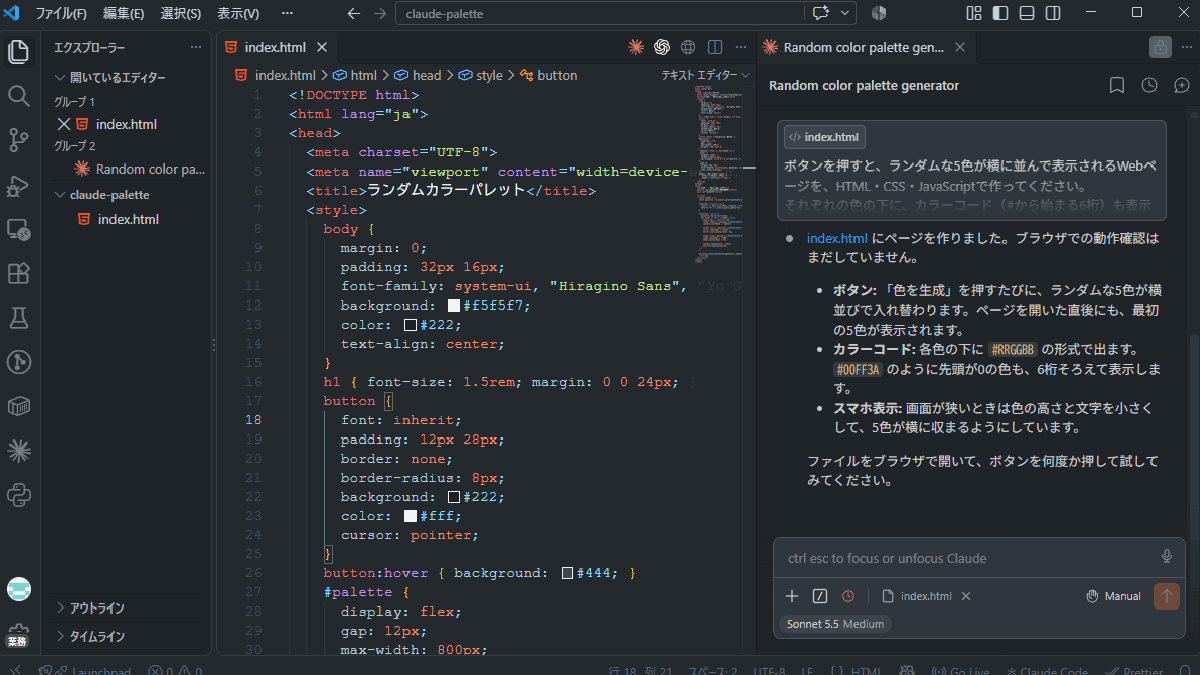
Task: Click the ChatGPT icon in editor toolbar
Action: coord(661,47)
